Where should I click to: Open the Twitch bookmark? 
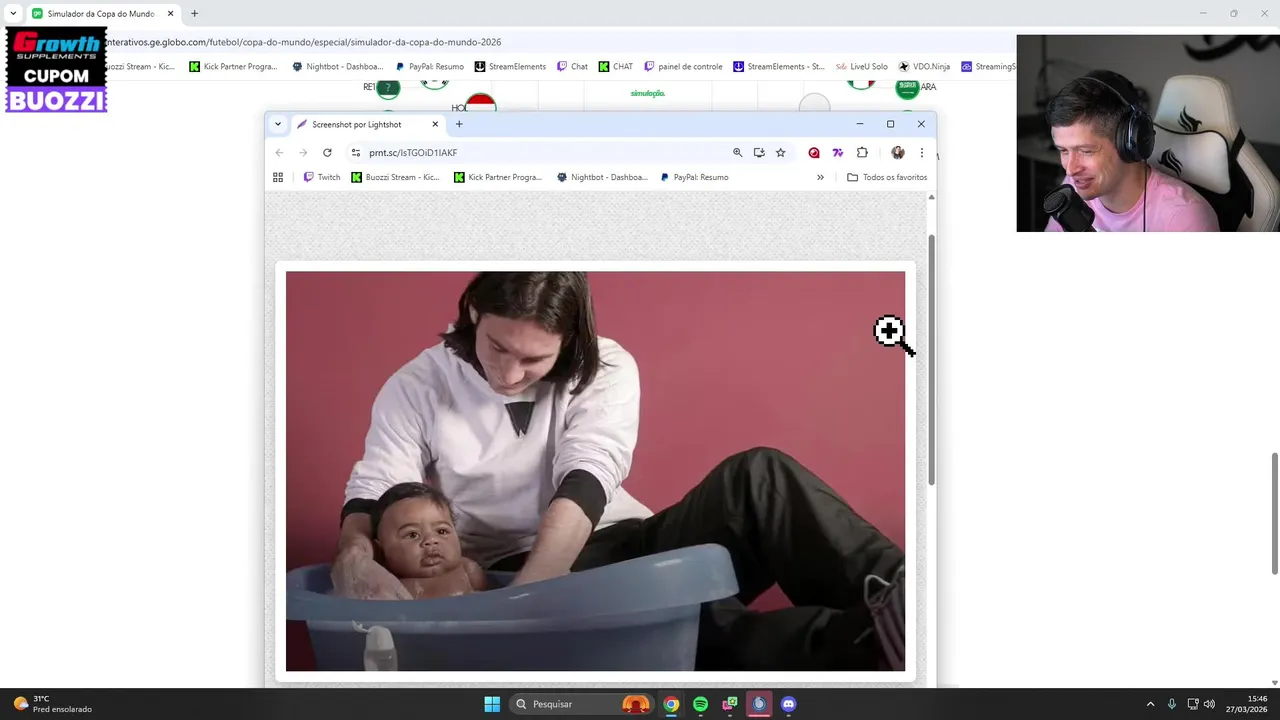pyautogui.click(x=322, y=177)
